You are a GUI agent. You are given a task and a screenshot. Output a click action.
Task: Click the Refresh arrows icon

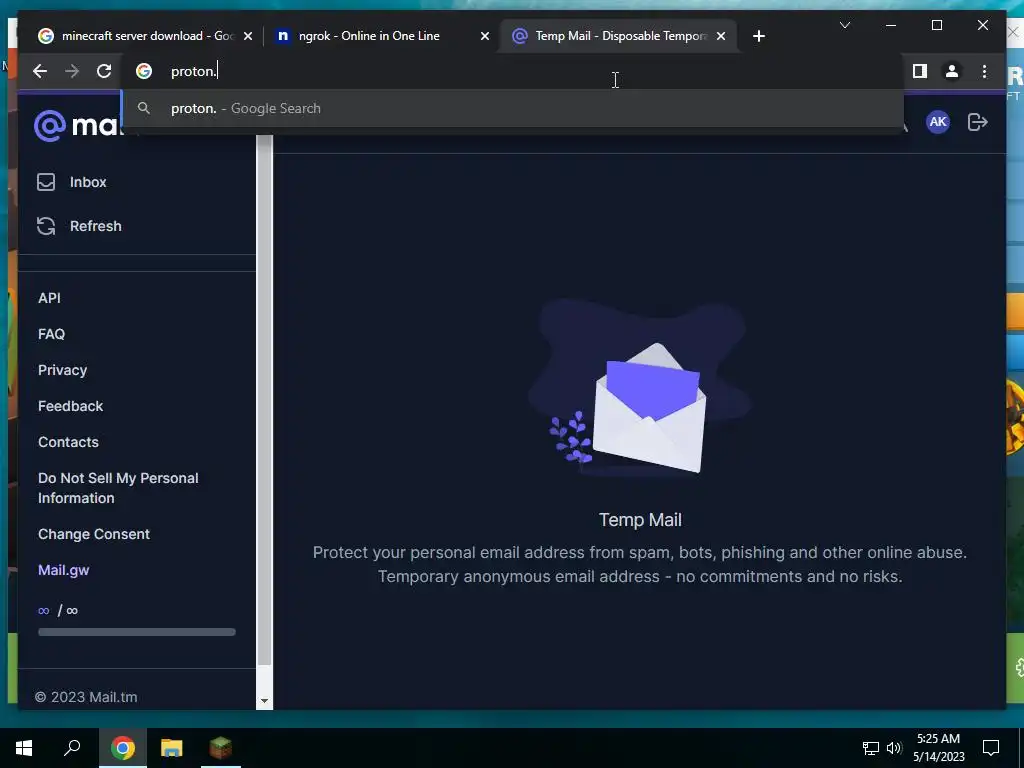[x=46, y=226]
